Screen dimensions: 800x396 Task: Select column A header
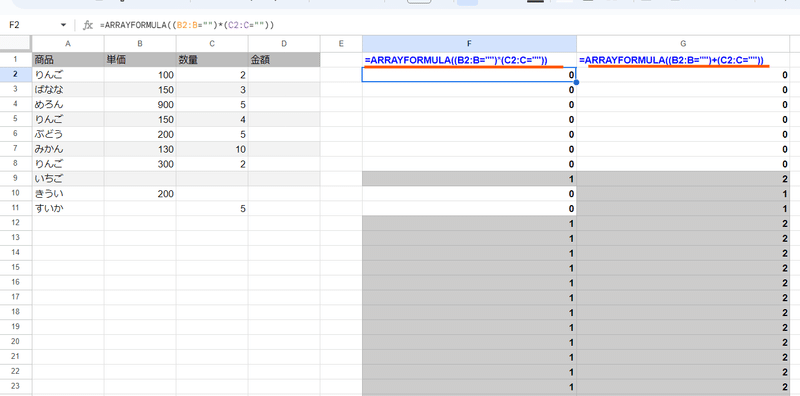[x=68, y=44]
